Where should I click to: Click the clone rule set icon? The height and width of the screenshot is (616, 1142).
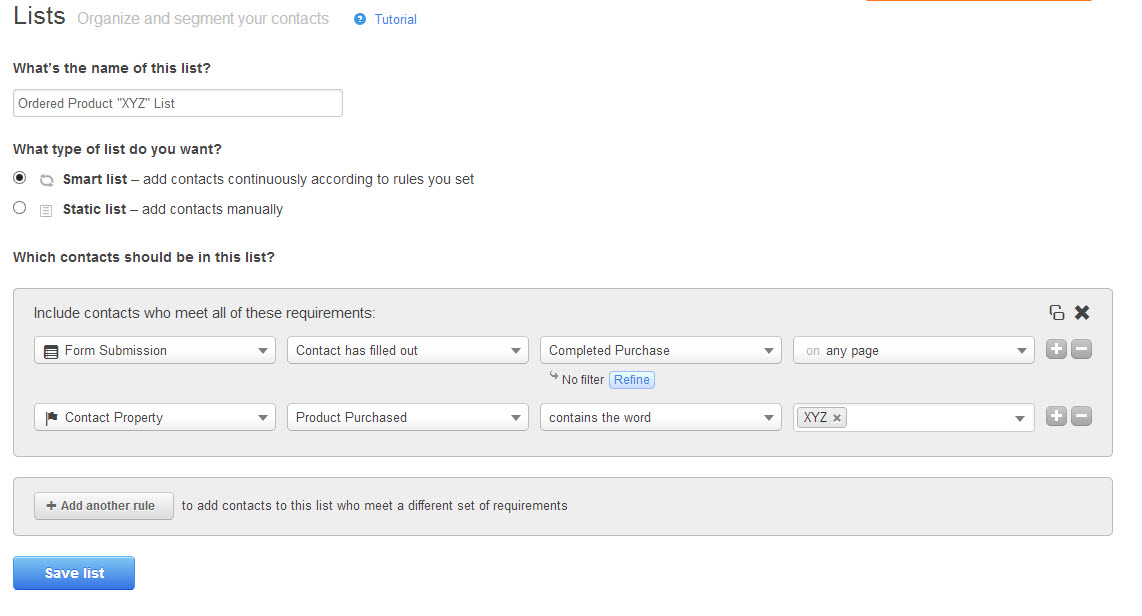coord(1057,313)
